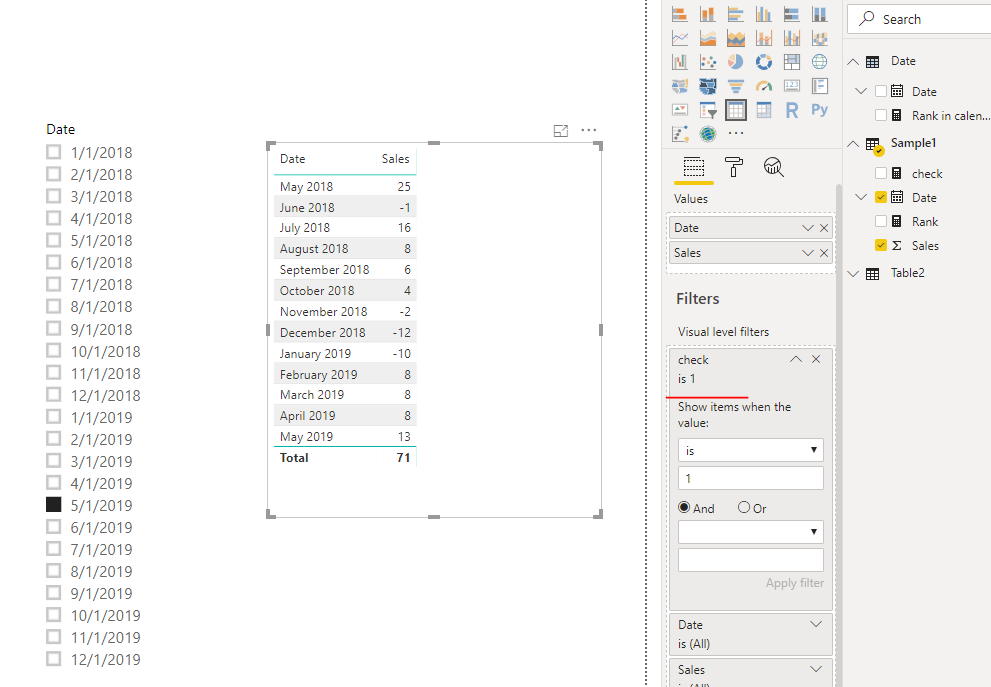This screenshot has width=991, height=687.
Task: Select the 100% stacked bar chart visual
Action: 791,14
